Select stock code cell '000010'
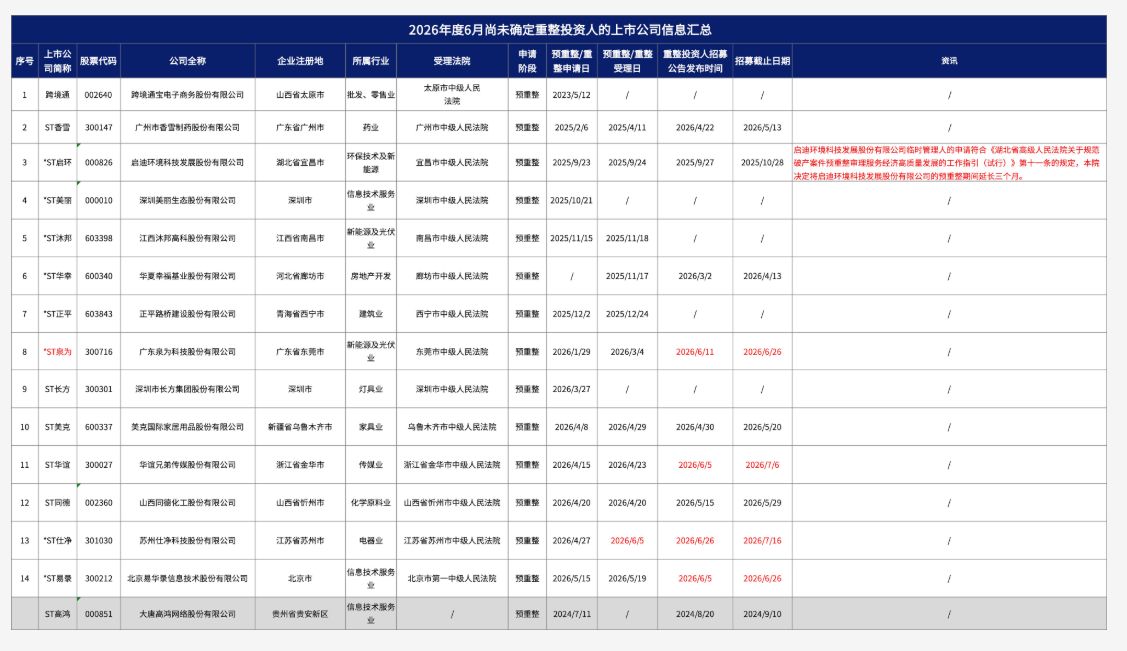Viewport: 1127px width, 651px height. click(98, 200)
